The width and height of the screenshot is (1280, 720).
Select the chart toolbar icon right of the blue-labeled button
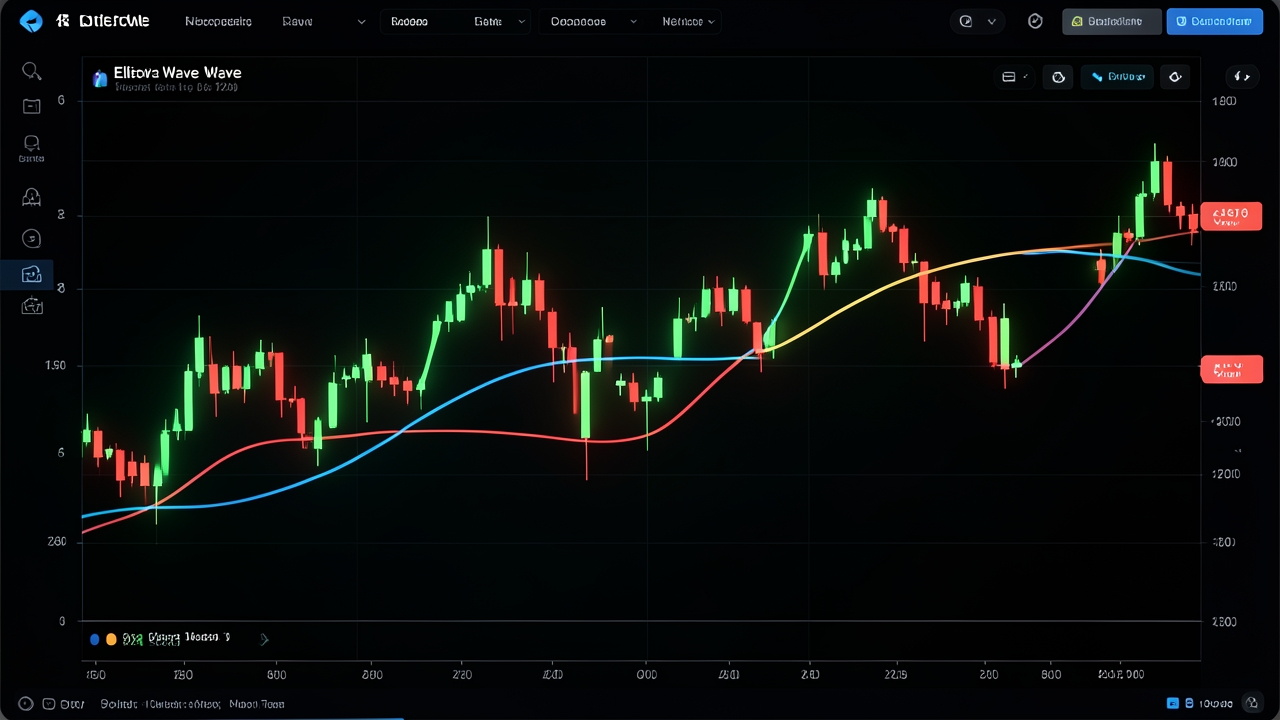coord(1175,77)
